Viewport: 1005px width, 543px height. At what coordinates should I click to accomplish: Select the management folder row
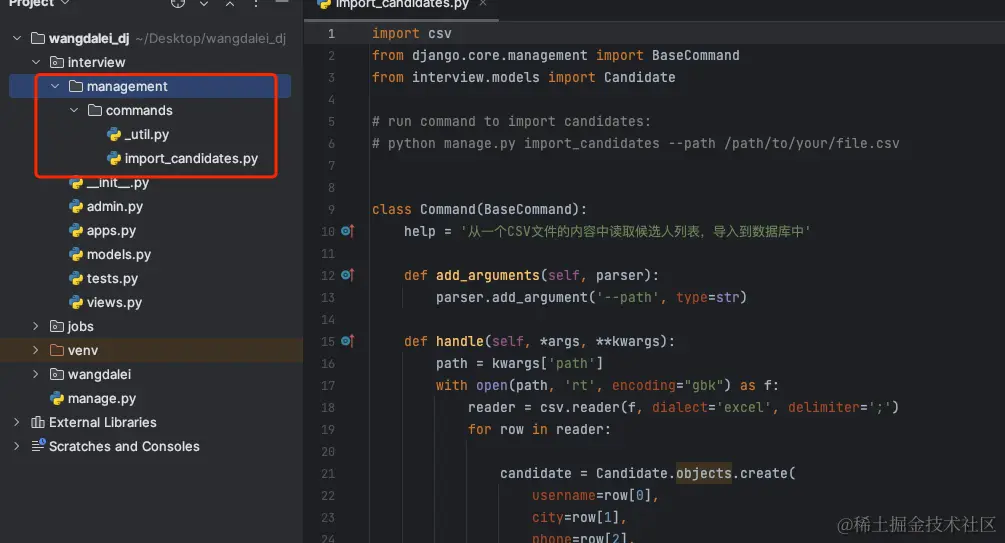tap(150, 86)
